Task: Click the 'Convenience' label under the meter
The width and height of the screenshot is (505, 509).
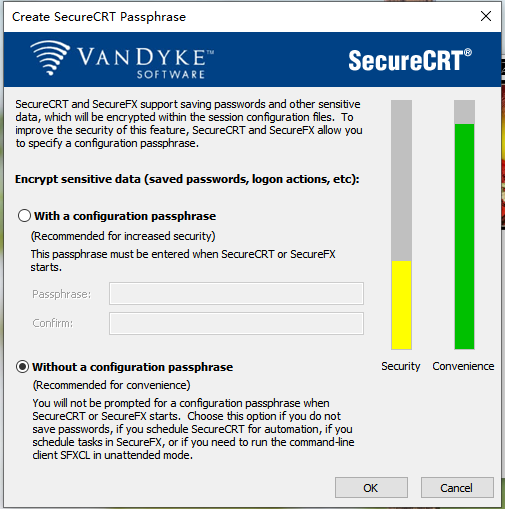Action: pos(463,366)
